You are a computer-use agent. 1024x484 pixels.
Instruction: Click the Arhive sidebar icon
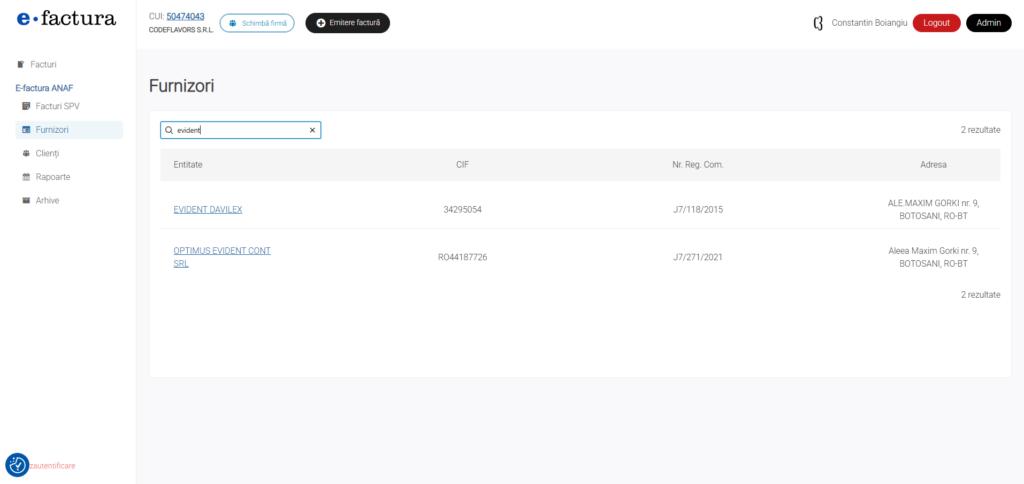click(x=26, y=200)
